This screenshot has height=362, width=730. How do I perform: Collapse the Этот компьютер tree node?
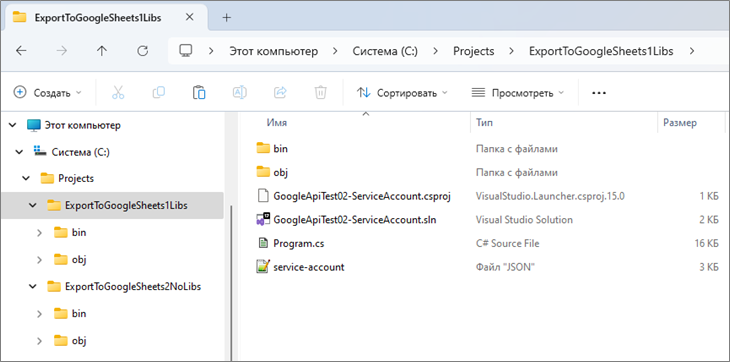click(13, 125)
